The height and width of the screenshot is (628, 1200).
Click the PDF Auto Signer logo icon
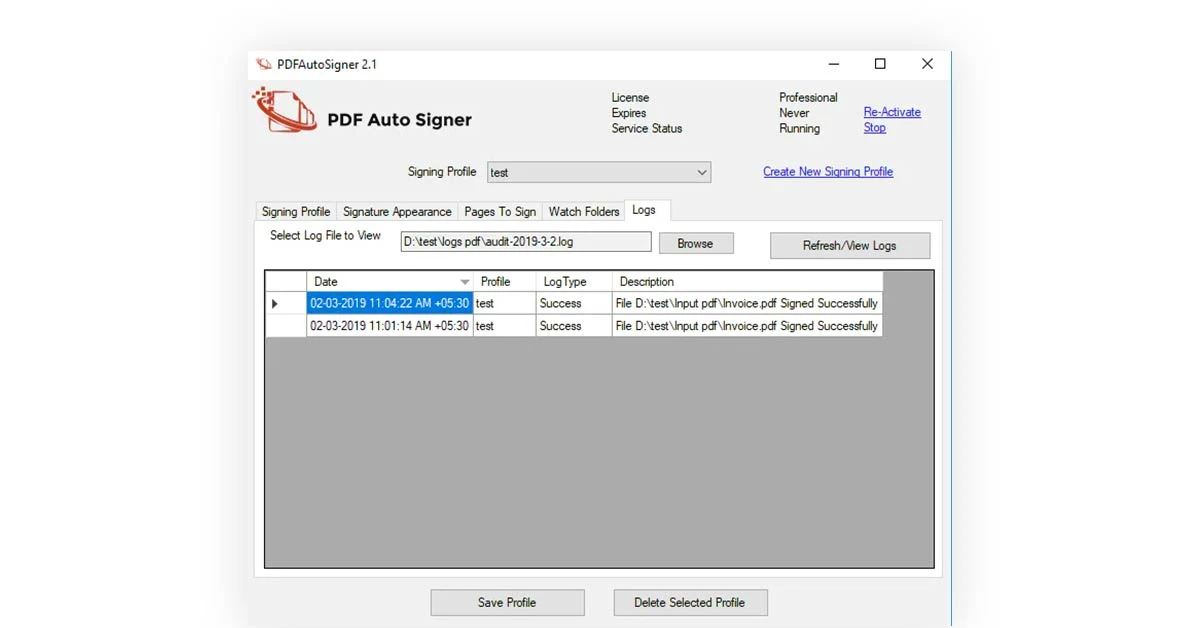click(x=284, y=111)
